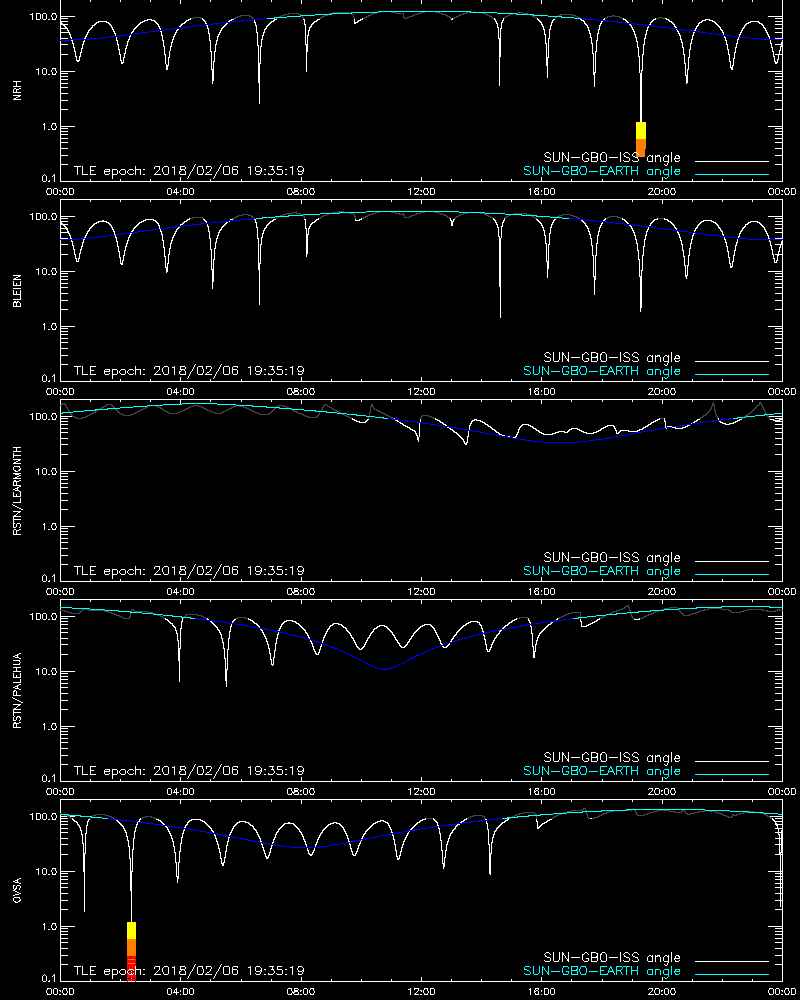Image resolution: width=800 pixels, height=1000 pixels.
Task: Select the TLE epoch text in BLEIEN panel
Action: (189, 371)
